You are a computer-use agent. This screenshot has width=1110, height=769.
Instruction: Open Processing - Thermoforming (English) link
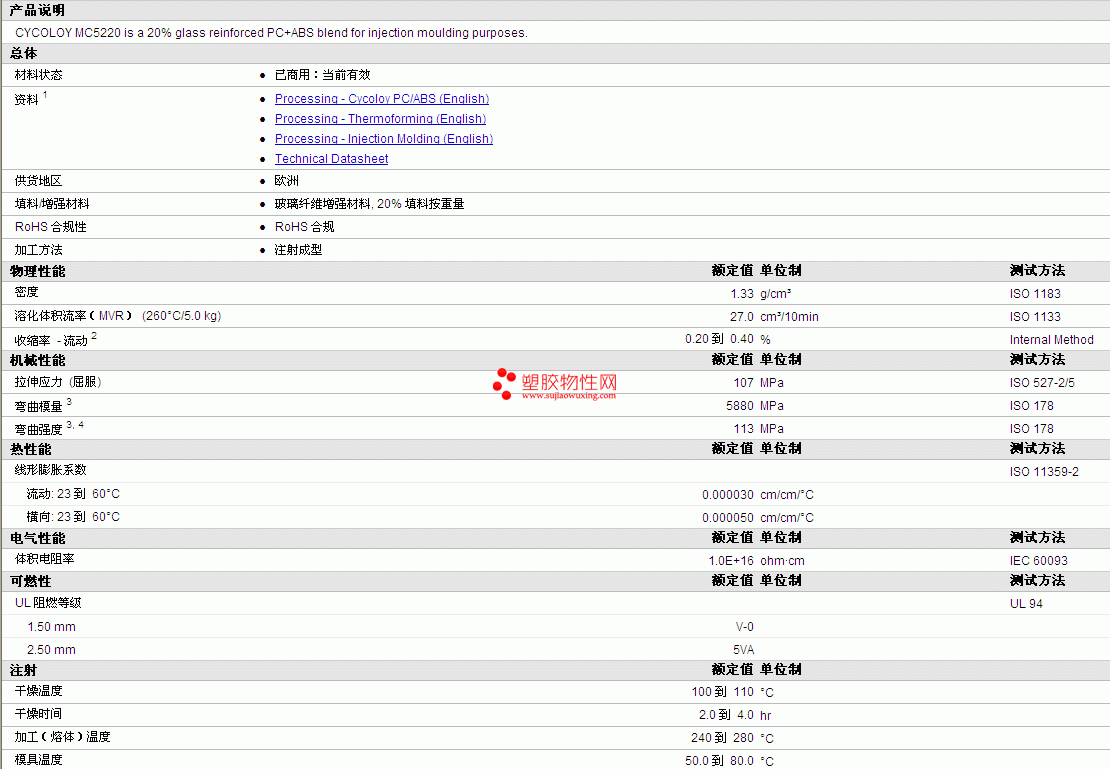pos(380,118)
